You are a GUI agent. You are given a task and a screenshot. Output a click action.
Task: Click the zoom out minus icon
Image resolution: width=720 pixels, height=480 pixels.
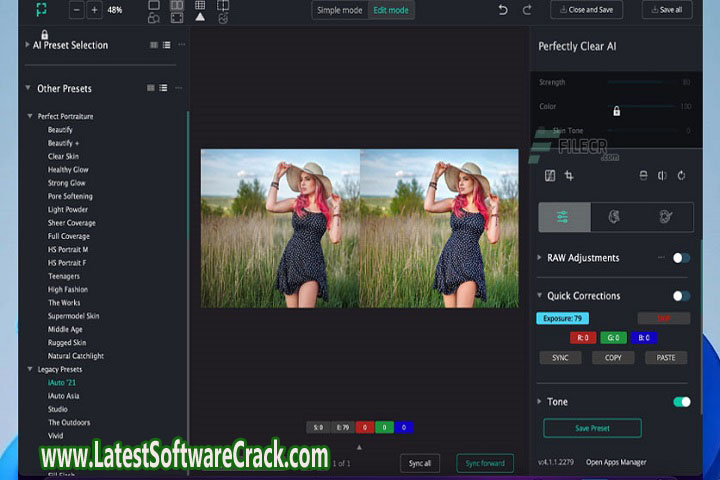[x=78, y=10]
